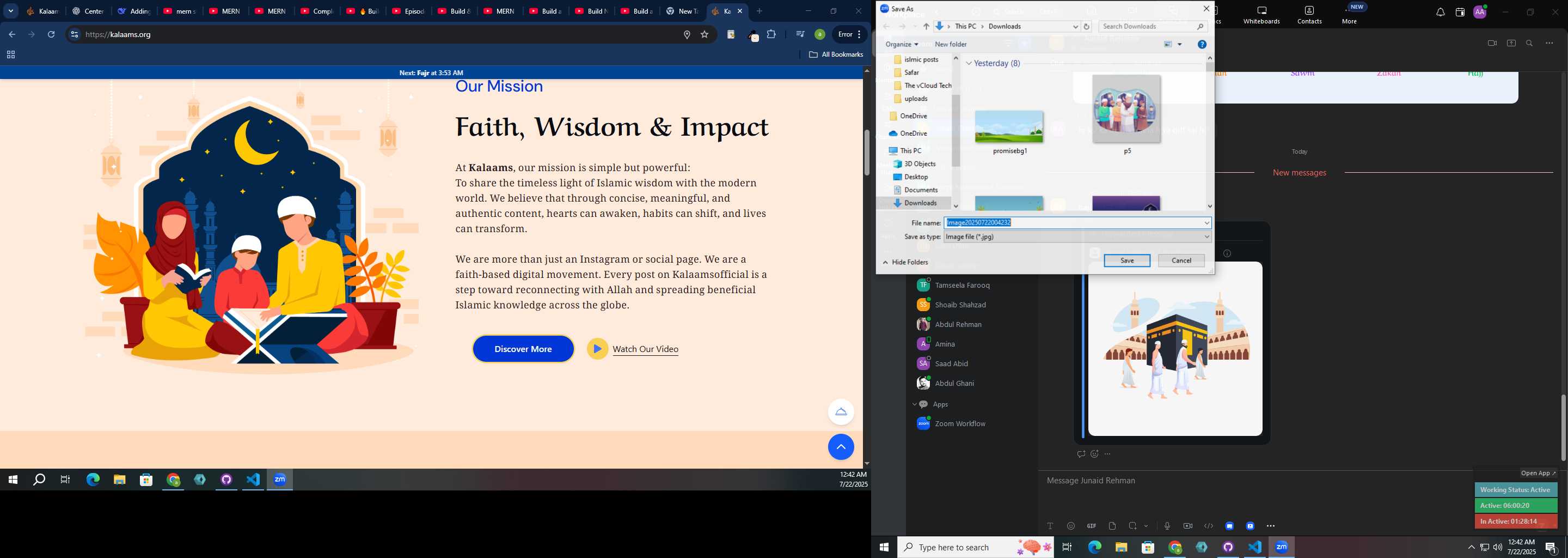
Task: Open the emoji picker in the Zoom composer
Action: pos(1071,526)
